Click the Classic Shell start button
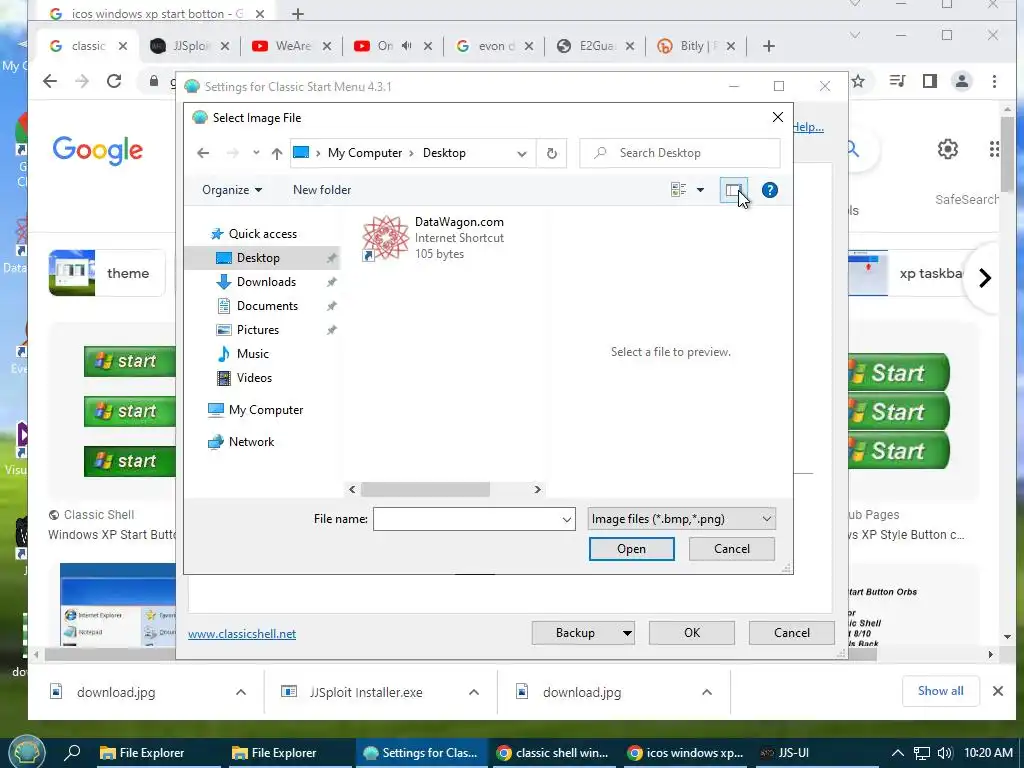 tap(25, 752)
